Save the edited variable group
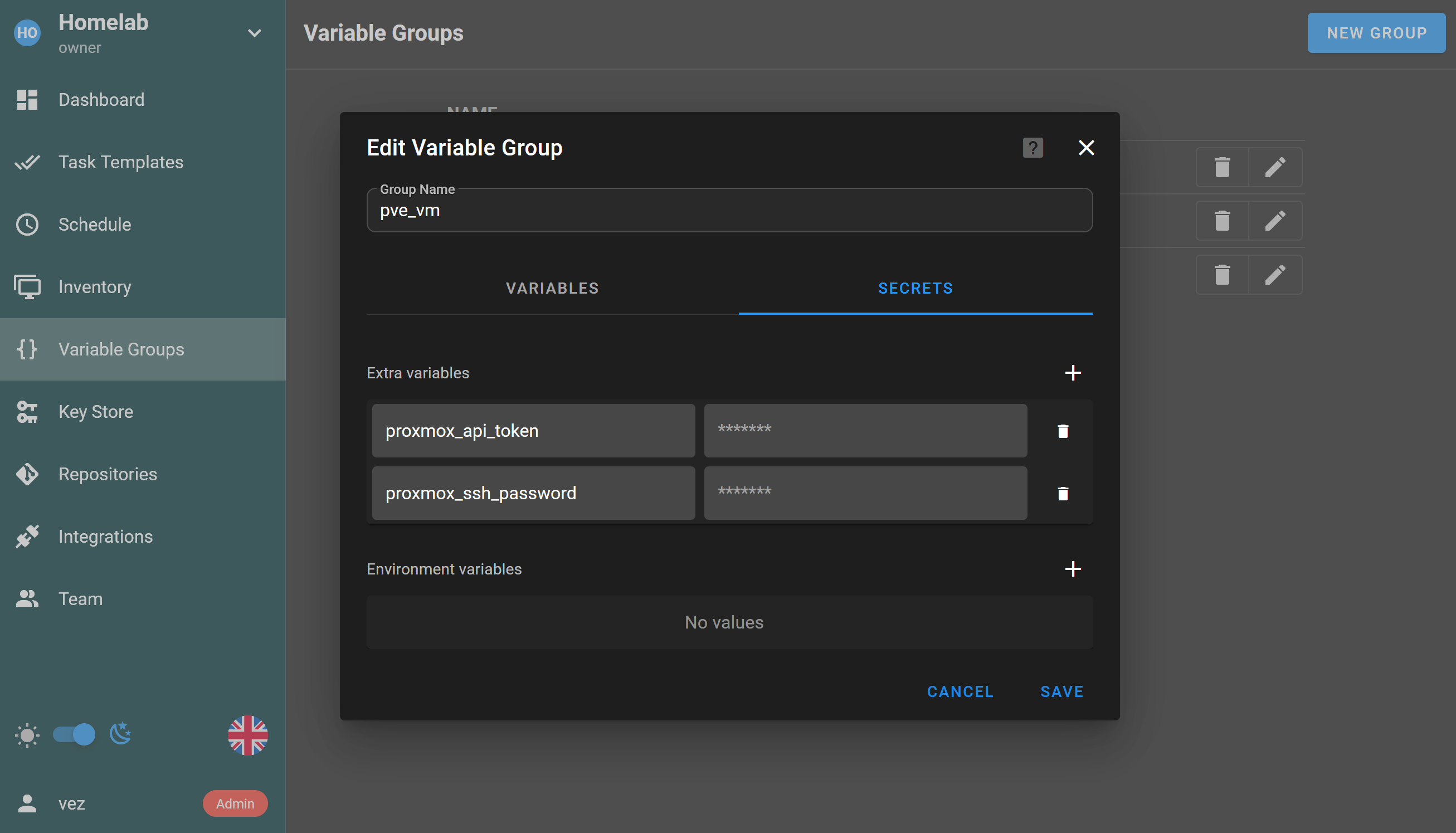The width and height of the screenshot is (1456, 833). 1061,691
